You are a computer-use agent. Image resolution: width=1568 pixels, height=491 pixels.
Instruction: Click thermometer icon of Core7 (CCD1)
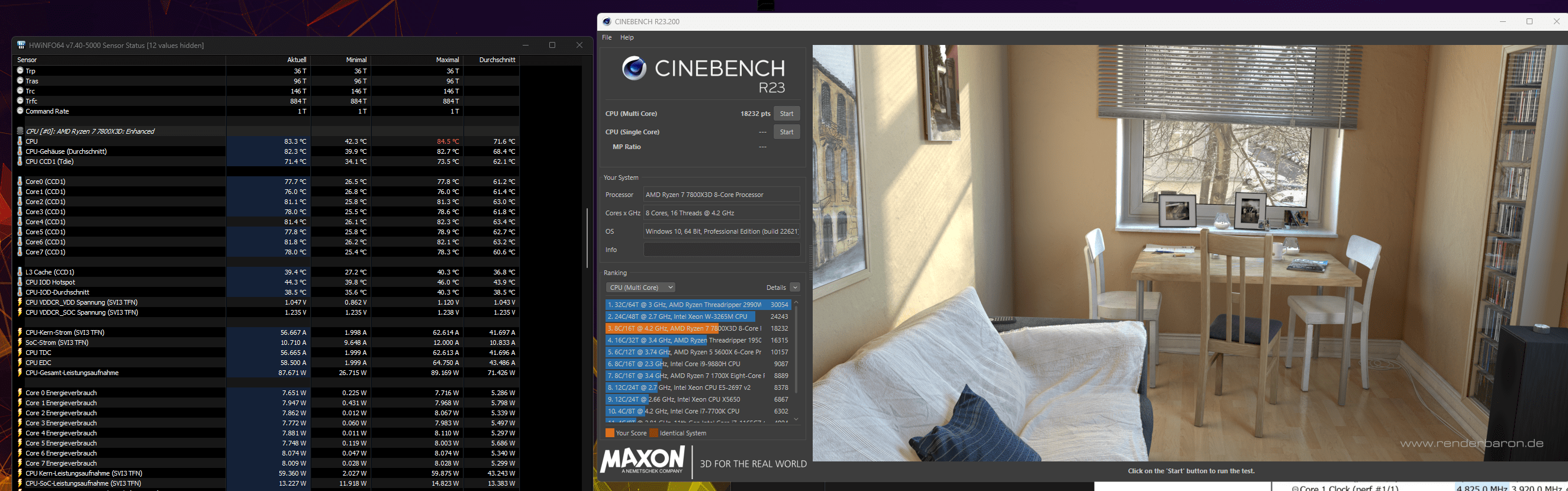20,252
